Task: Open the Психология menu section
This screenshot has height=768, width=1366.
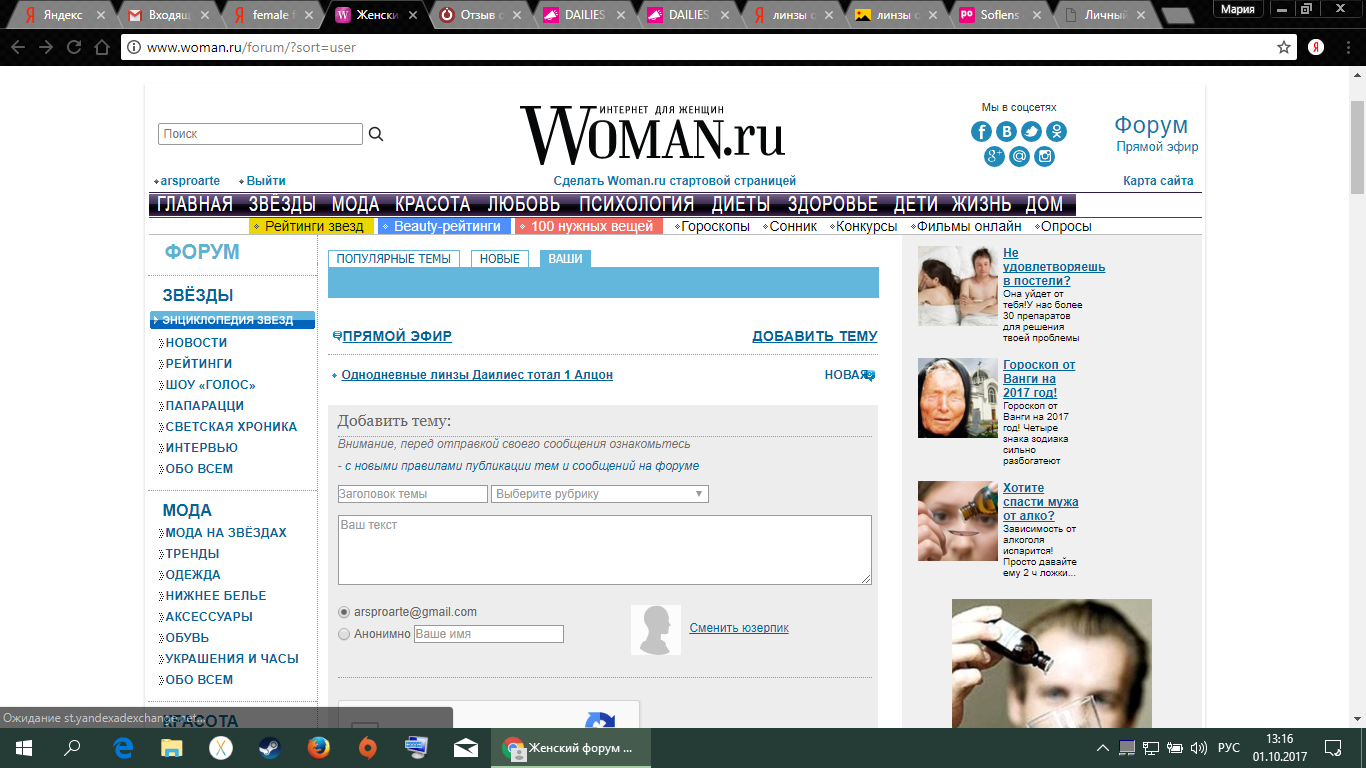Action: pyautogui.click(x=636, y=204)
